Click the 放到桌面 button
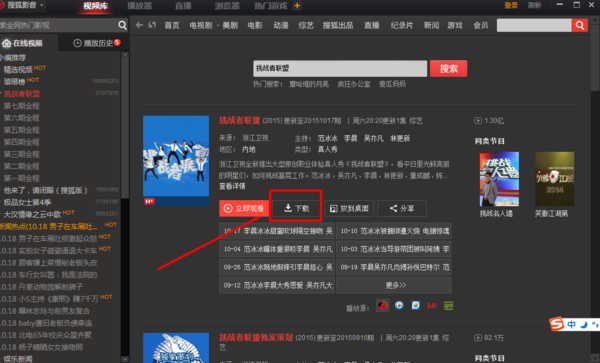This screenshot has height=363, width=600. click(350, 208)
